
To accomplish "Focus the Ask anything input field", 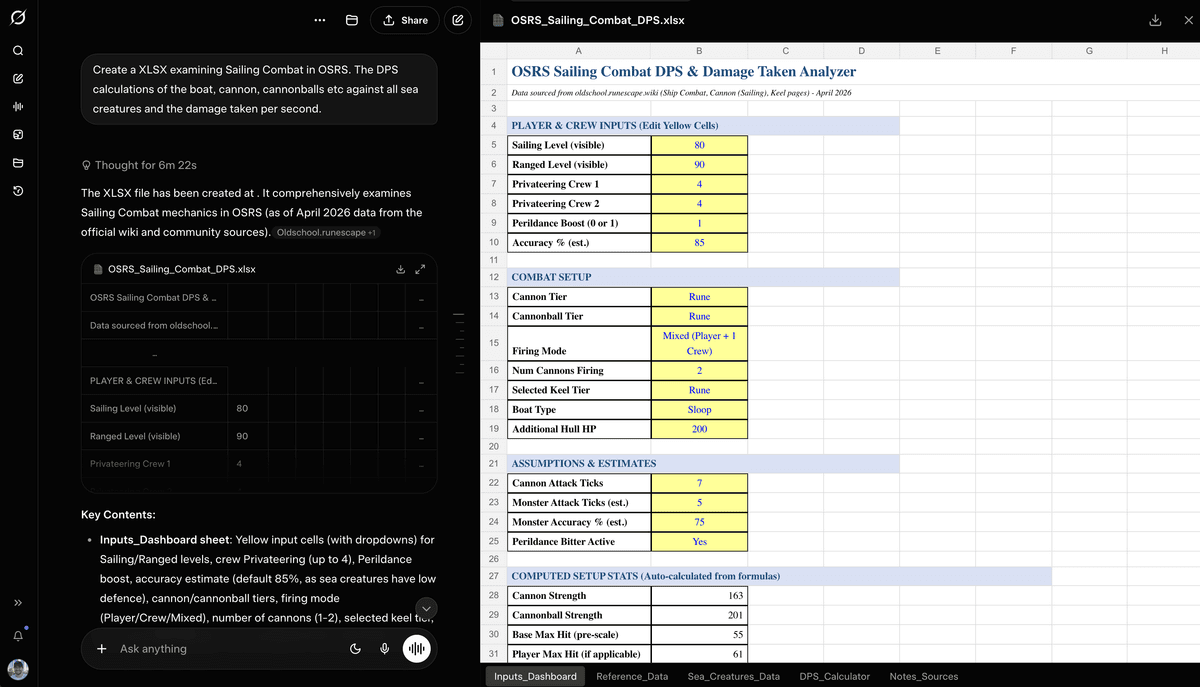I will (x=230, y=649).
